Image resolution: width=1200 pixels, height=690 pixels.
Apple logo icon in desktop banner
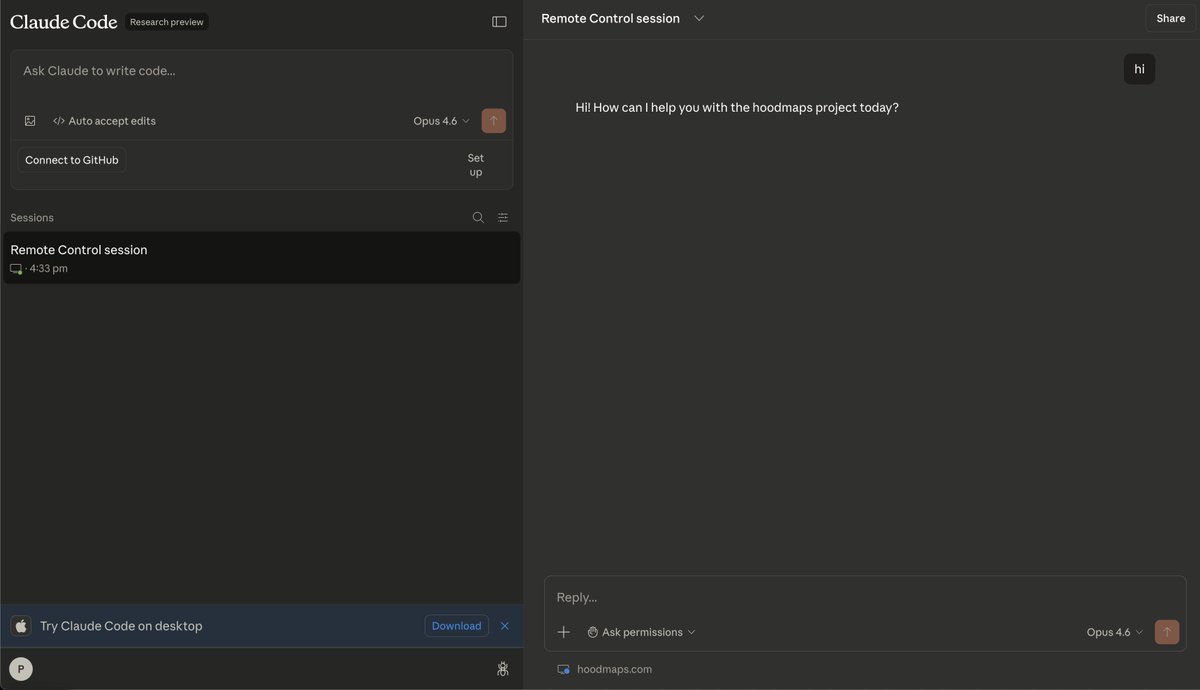click(x=21, y=626)
